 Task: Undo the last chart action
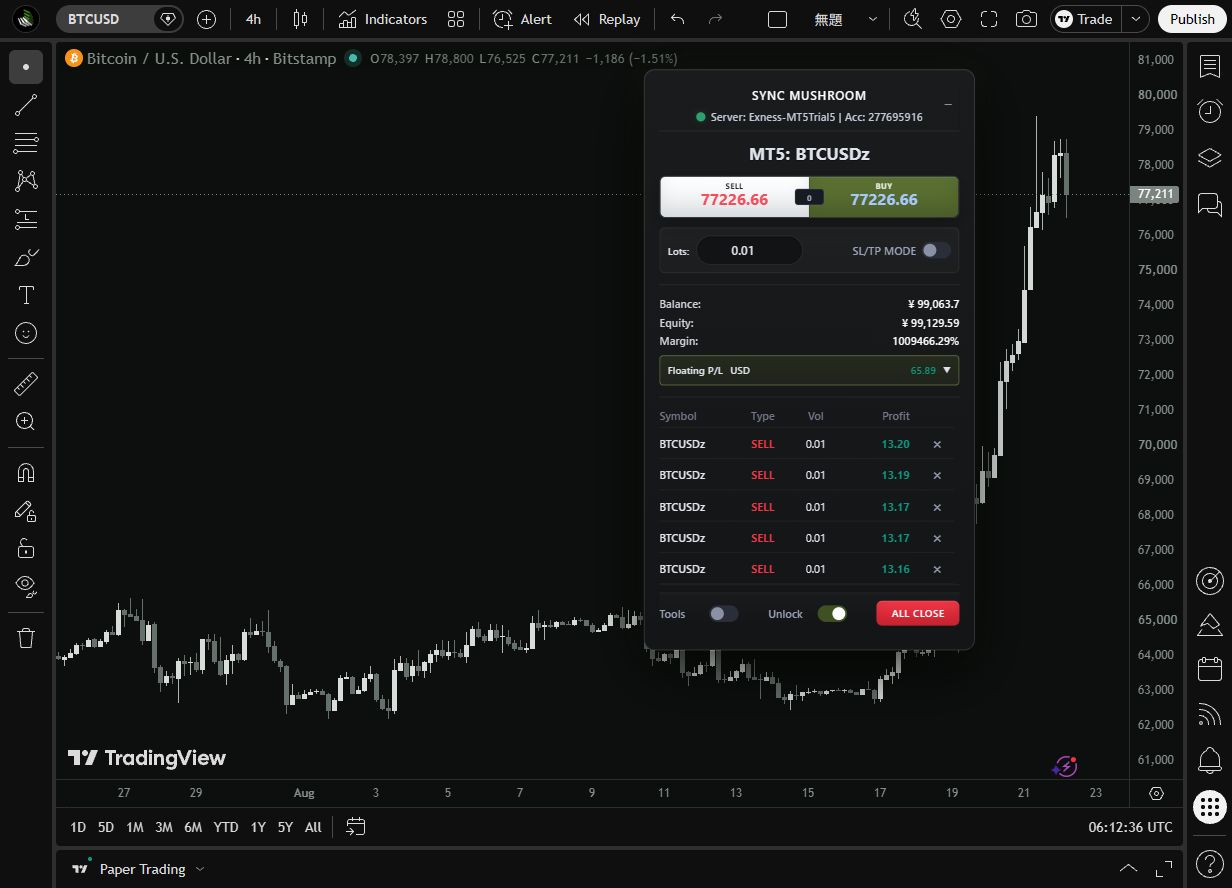pos(678,19)
